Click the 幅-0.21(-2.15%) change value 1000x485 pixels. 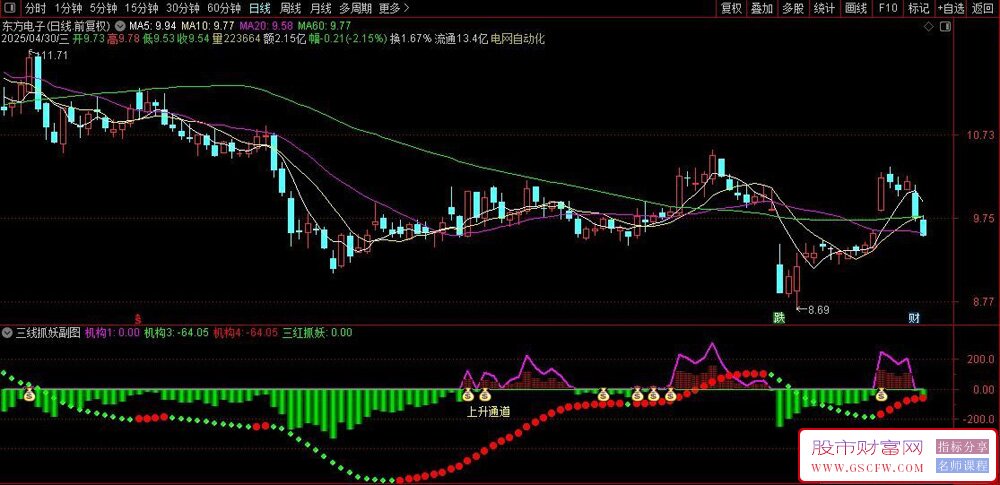349,39
